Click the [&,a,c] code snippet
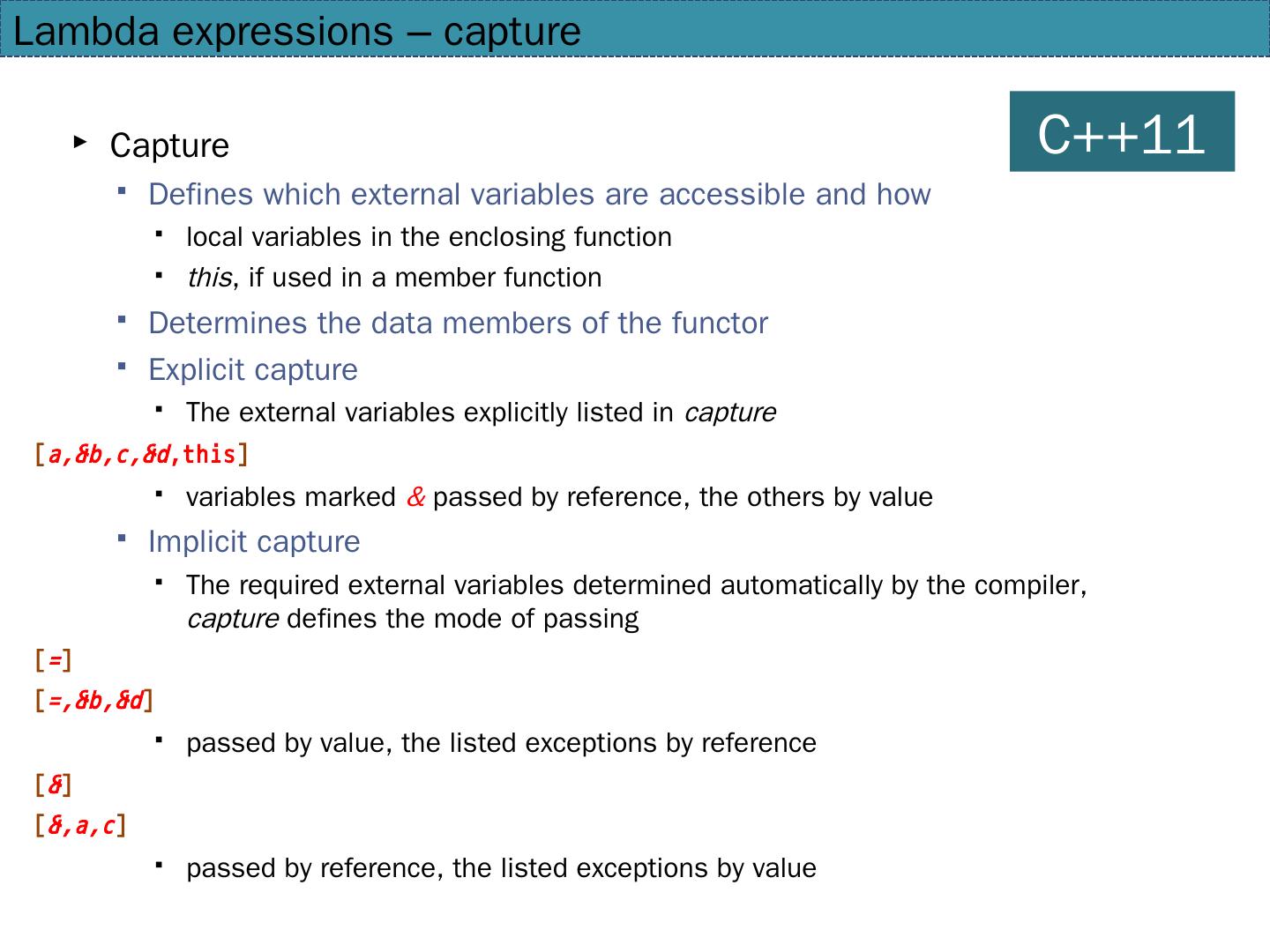This screenshot has width=1270, height=952. [80, 826]
